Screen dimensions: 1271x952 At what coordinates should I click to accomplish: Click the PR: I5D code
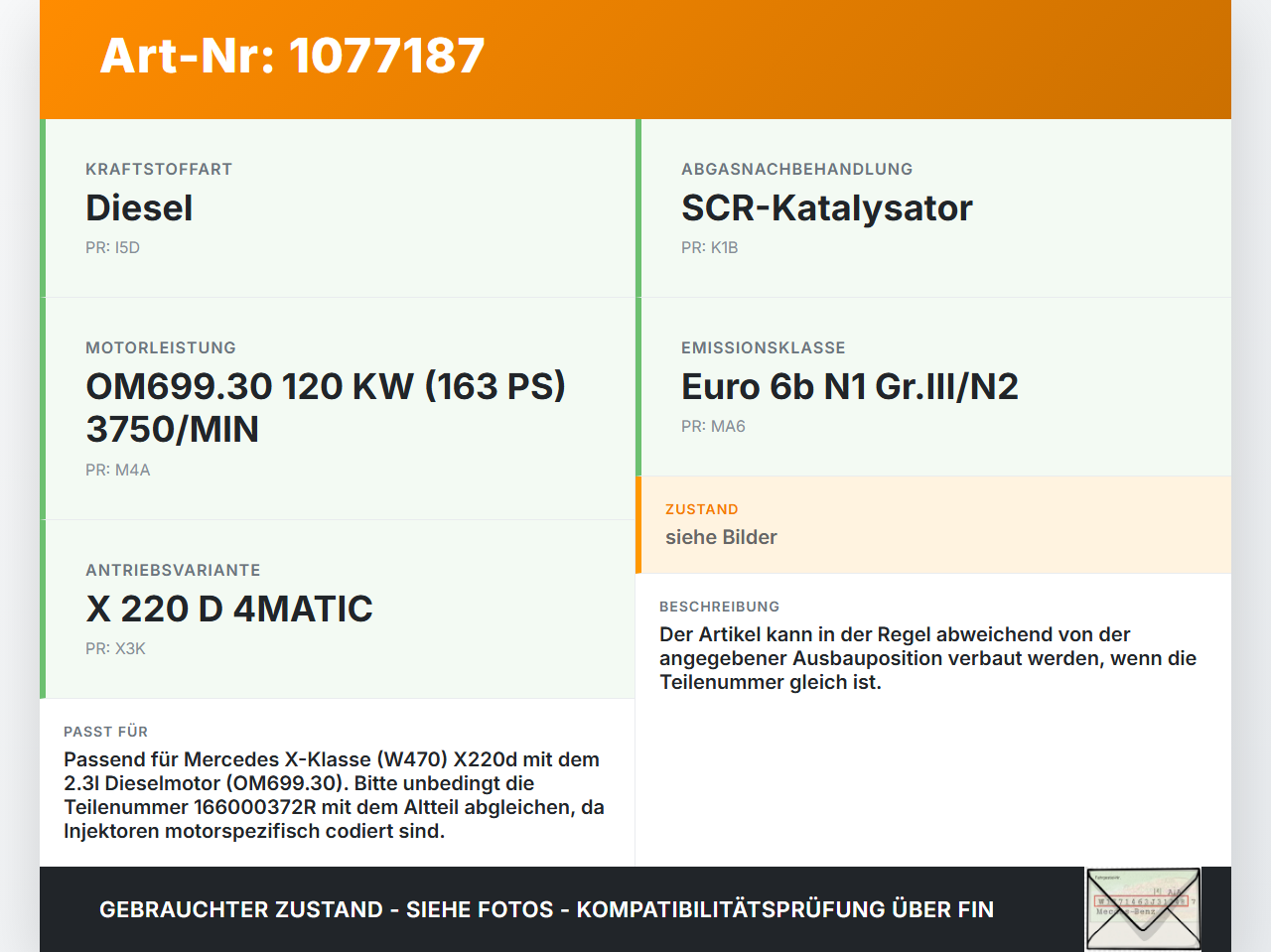pos(112,248)
